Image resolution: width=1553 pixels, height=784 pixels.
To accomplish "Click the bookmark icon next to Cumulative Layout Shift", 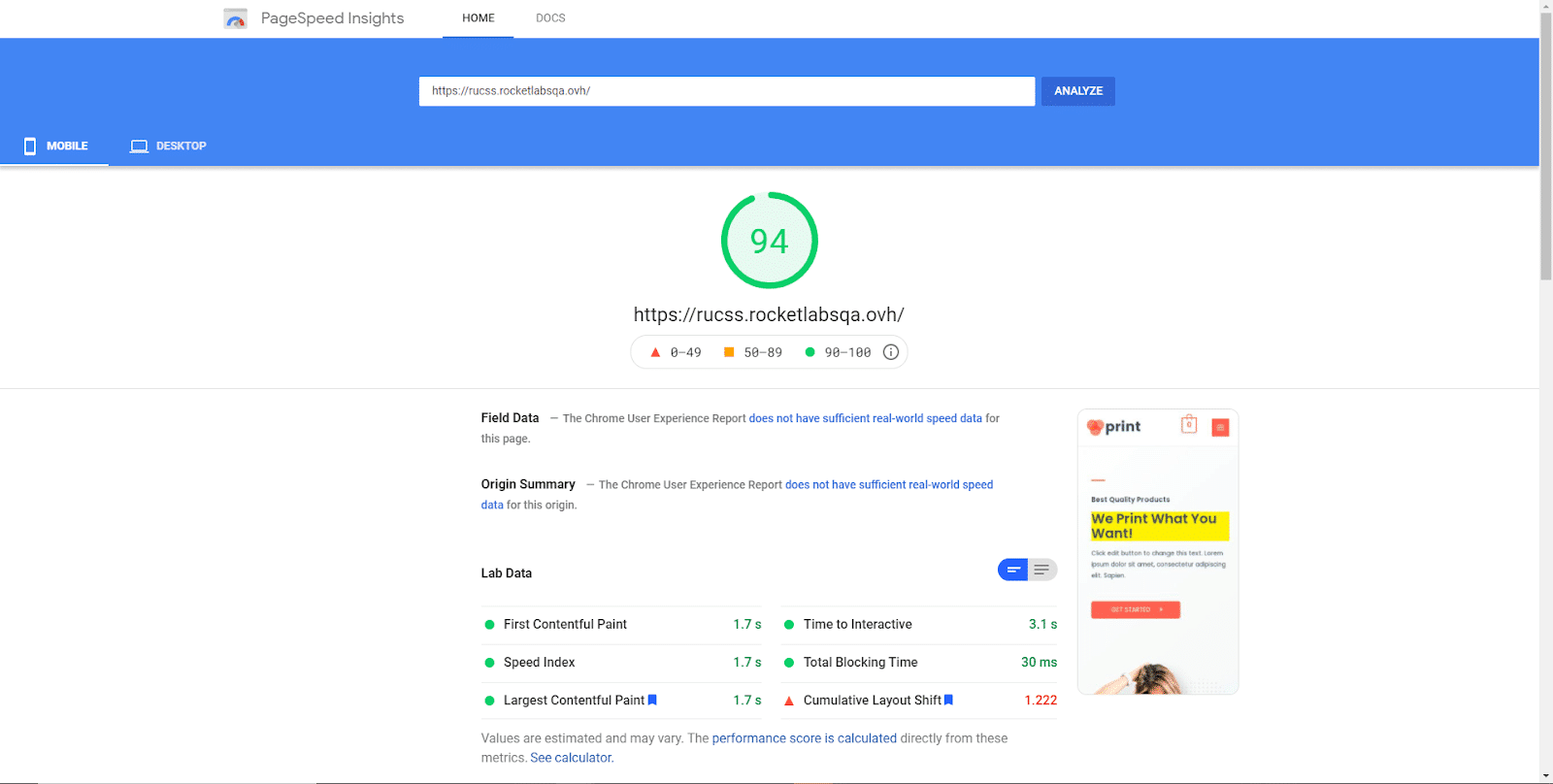I will (x=948, y=700).
